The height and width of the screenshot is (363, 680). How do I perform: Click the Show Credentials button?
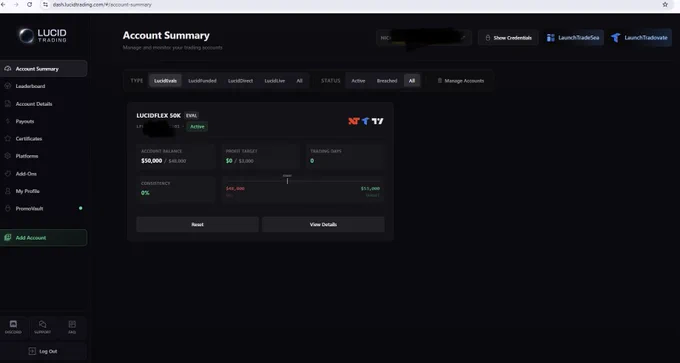[x=508, y=38]
